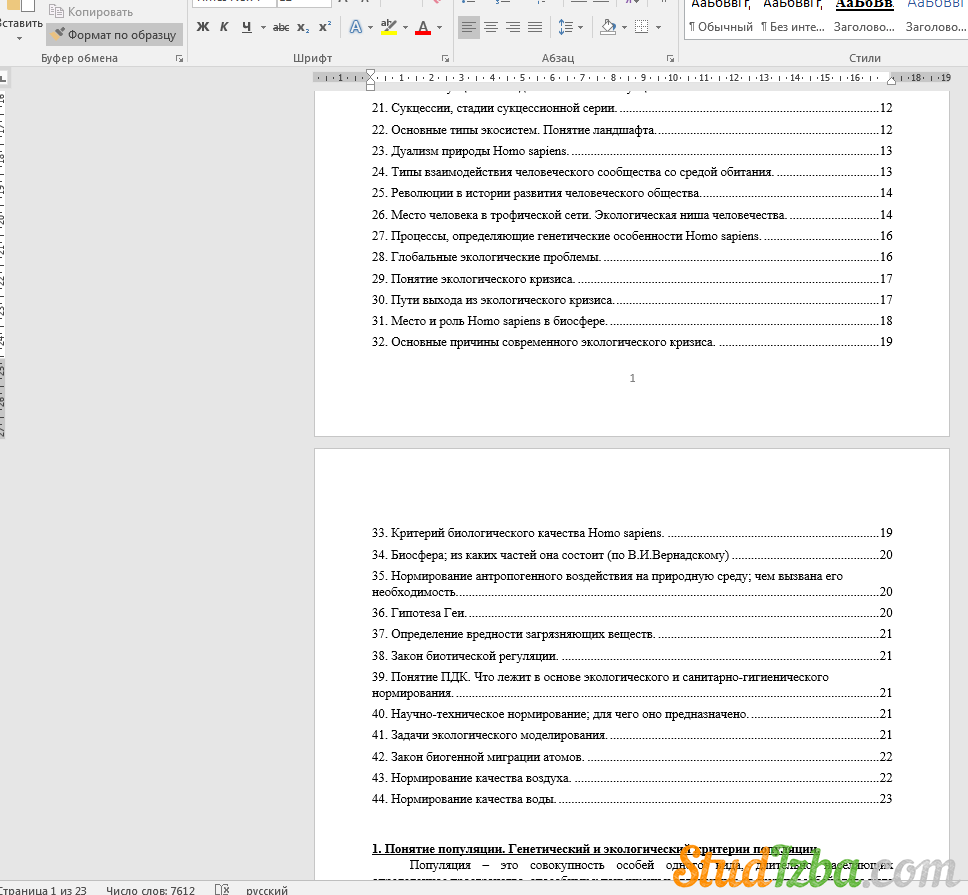
Task: Apply the Обычный style
Action: (x=720, y=17)
